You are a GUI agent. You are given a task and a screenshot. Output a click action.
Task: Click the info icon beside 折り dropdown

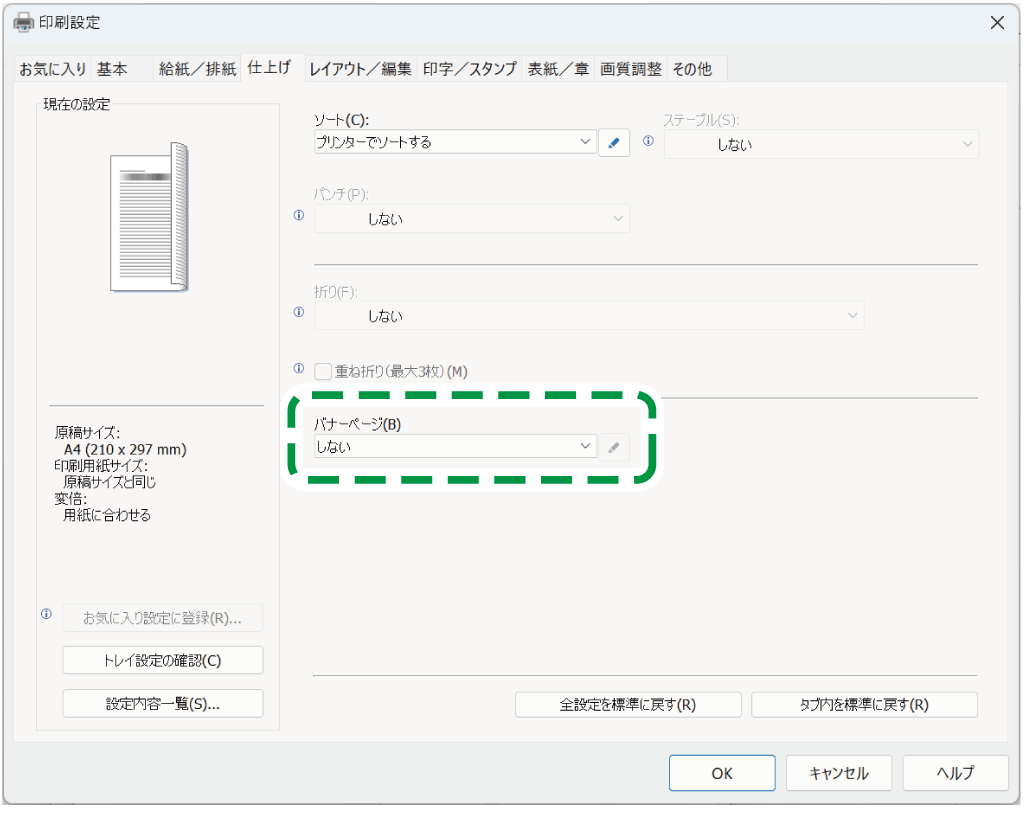point(298,312)
